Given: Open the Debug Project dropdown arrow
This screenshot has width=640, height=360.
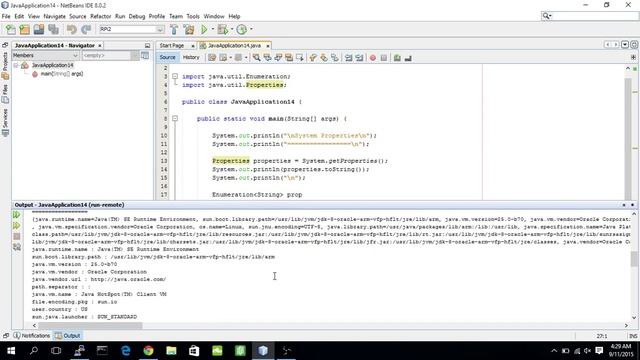Looking at the screenshot, I should point(232,29).
